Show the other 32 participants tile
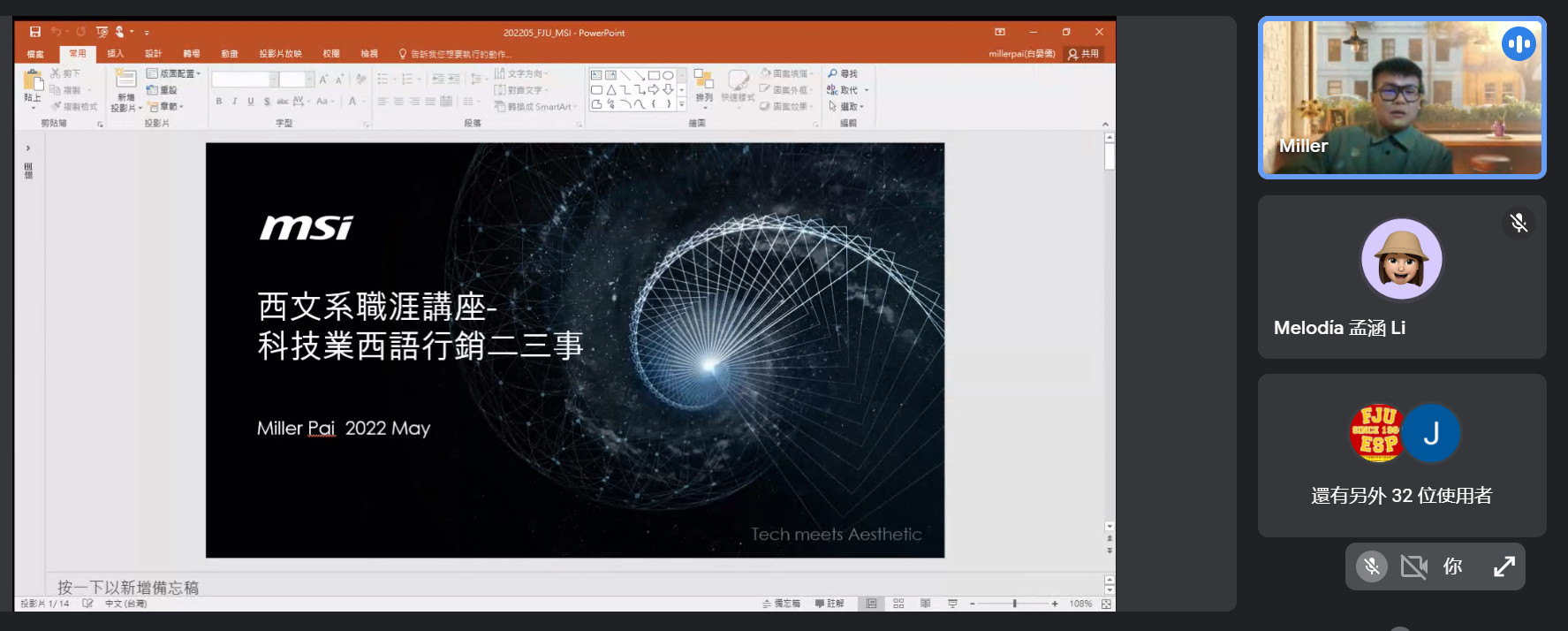The height and width of the screenshot is (631, 1568). (x=1402, y=455)
